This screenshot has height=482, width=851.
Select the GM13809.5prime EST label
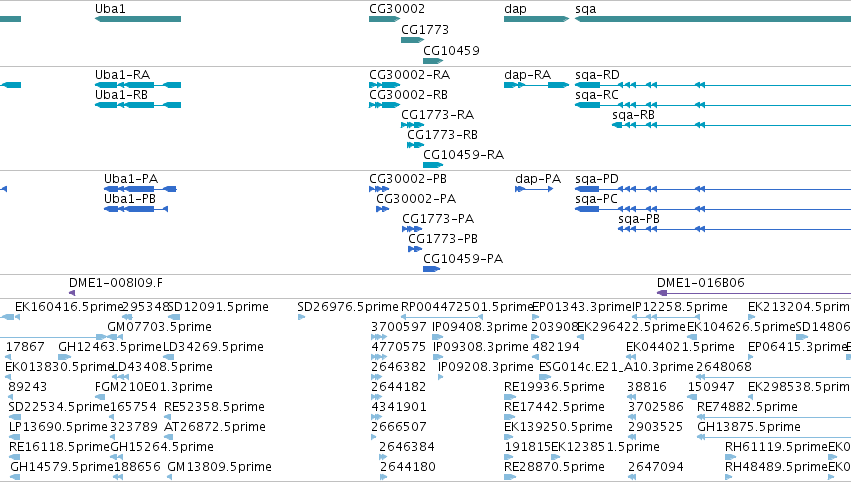pyautogui.click(x=219, y=467)
